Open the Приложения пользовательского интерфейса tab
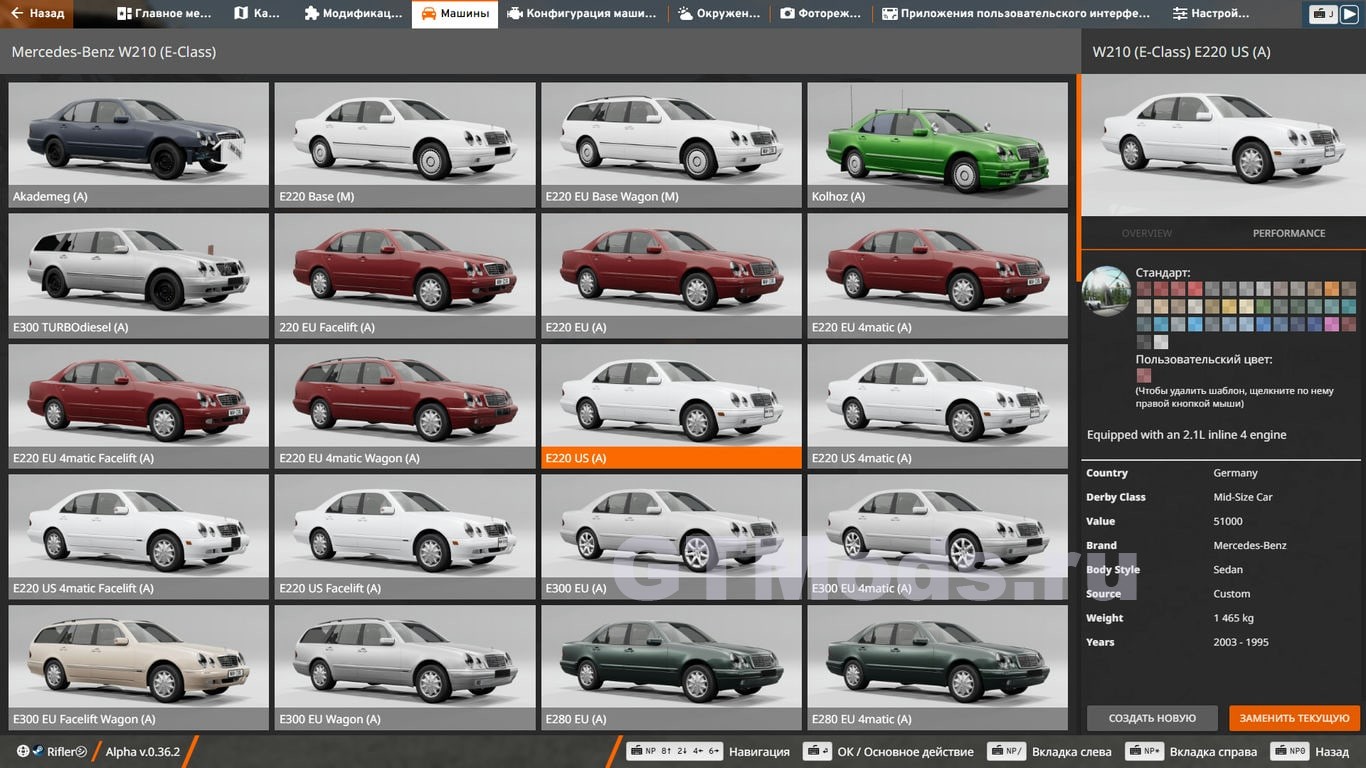The width and height of the screenshot is (1366, 768). click(x=1017, y=13)
